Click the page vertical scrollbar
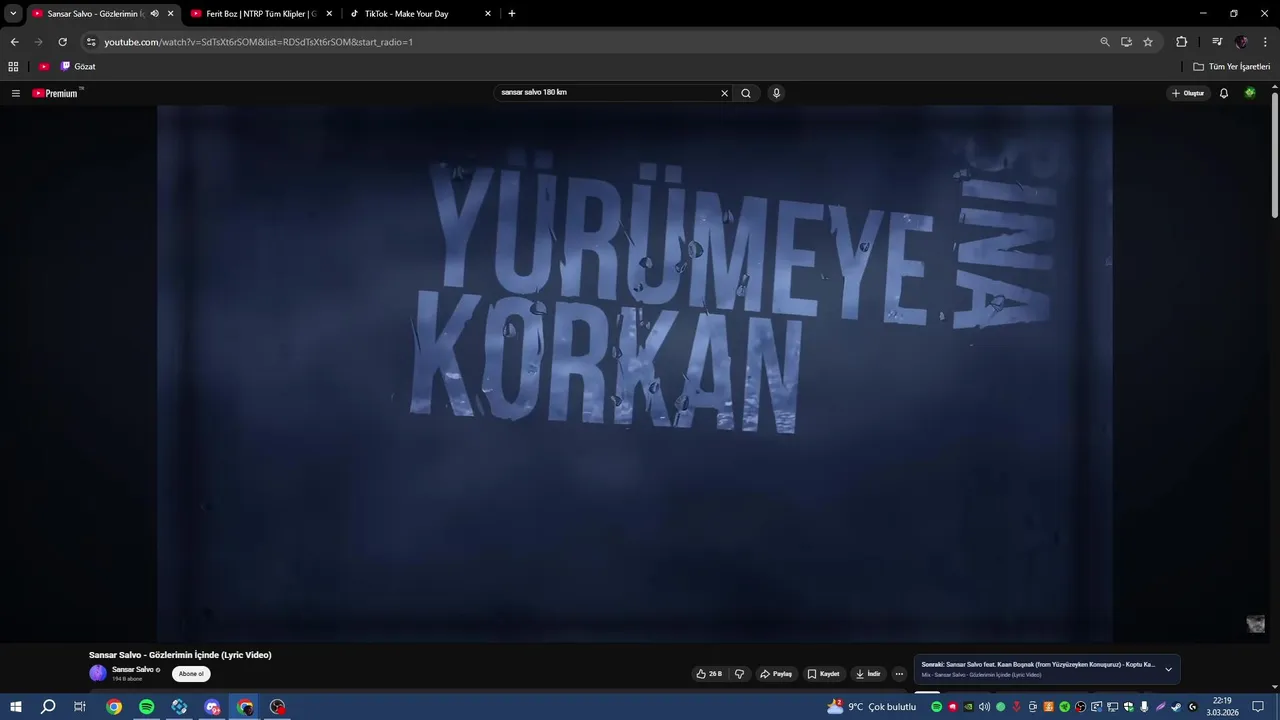This screenshot has width=1280, height=720. pyautogui.click(x=1275, y=155)
